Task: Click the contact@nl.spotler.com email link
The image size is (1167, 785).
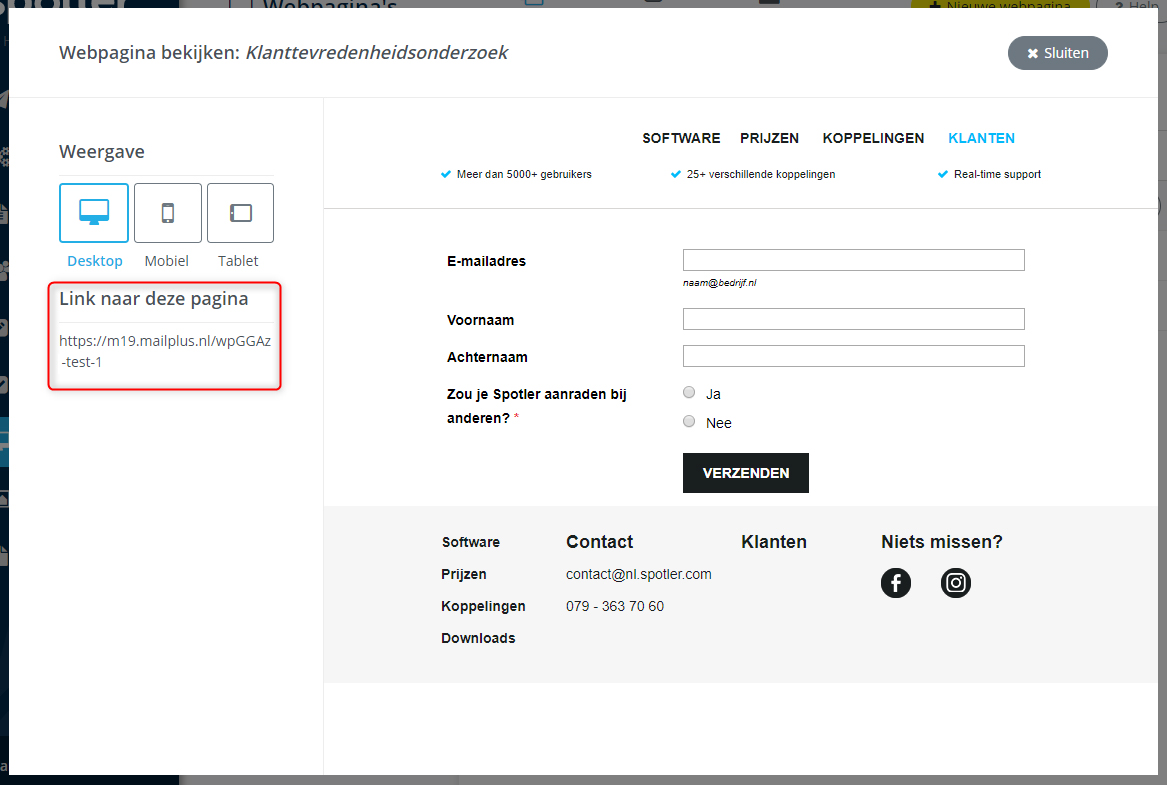Action: tap(638, 574)
